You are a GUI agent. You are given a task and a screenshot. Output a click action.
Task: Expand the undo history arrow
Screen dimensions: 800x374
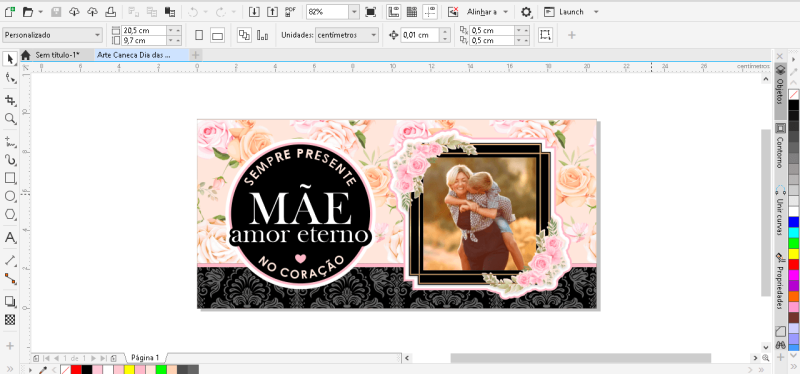[x=206, y=12]
